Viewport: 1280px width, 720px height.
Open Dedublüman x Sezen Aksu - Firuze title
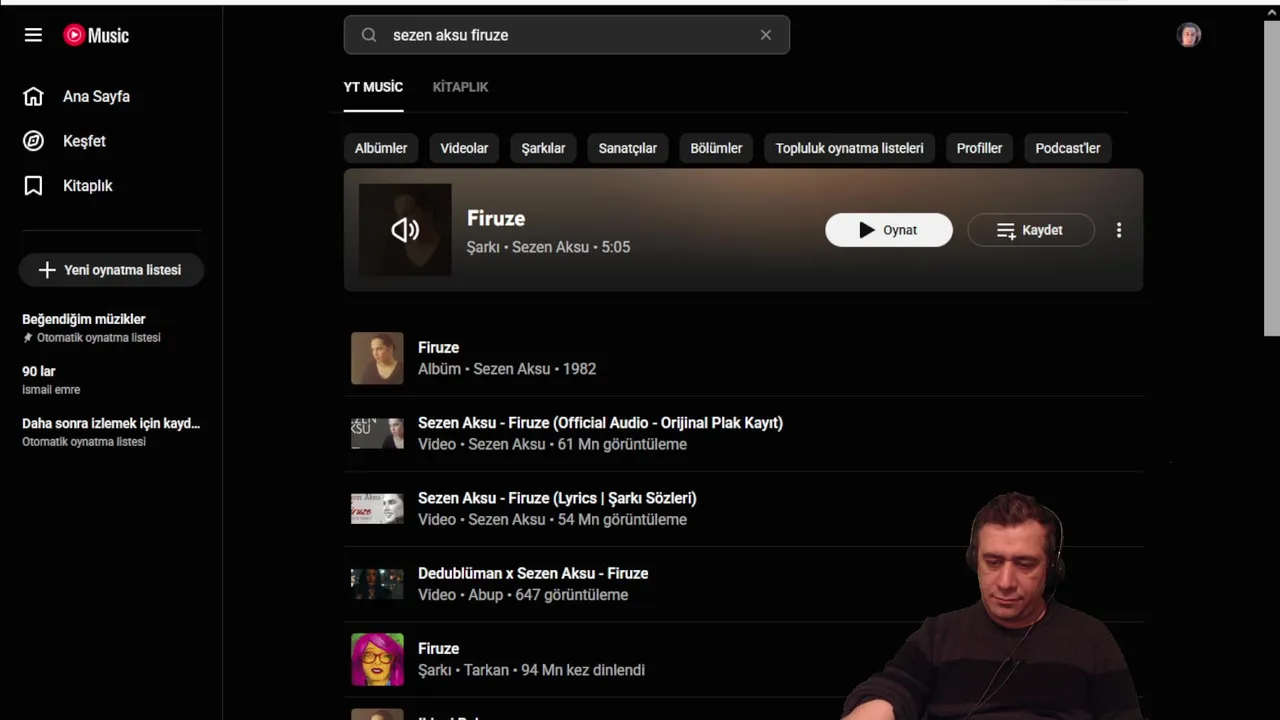[x=533, y=573]
